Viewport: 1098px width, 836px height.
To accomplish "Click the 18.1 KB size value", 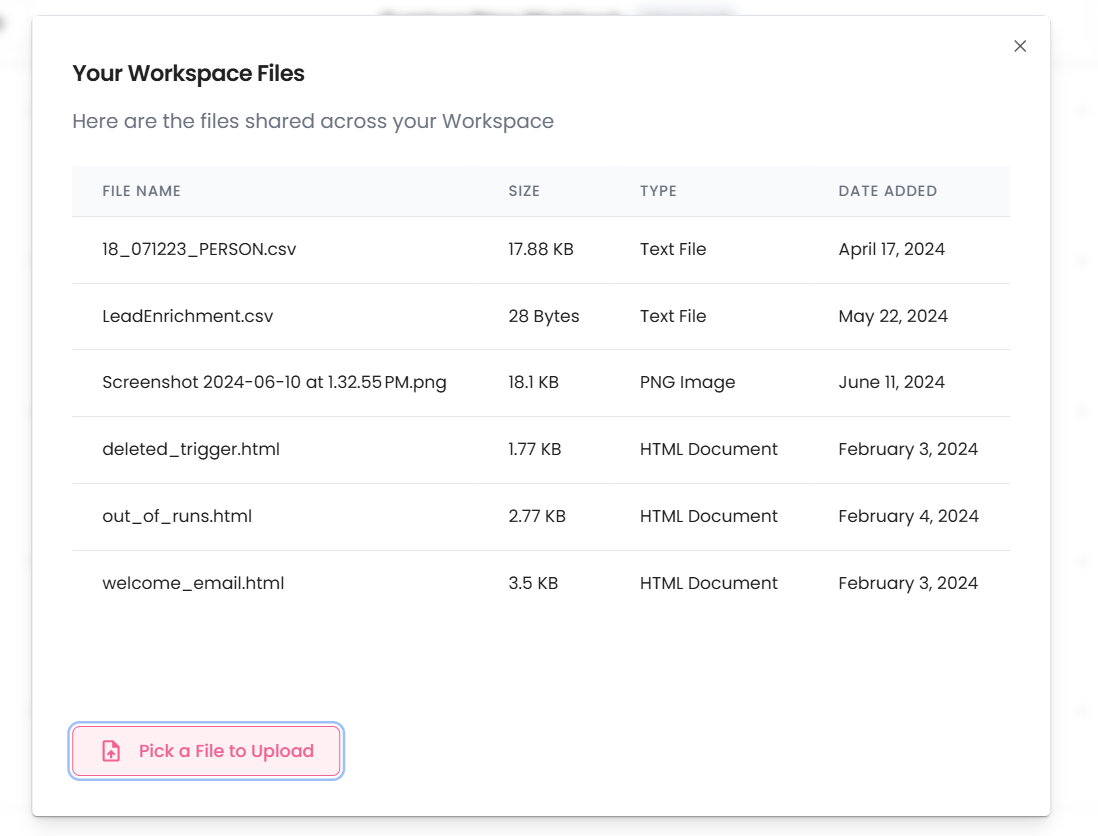I will click(x=534, y=382).
